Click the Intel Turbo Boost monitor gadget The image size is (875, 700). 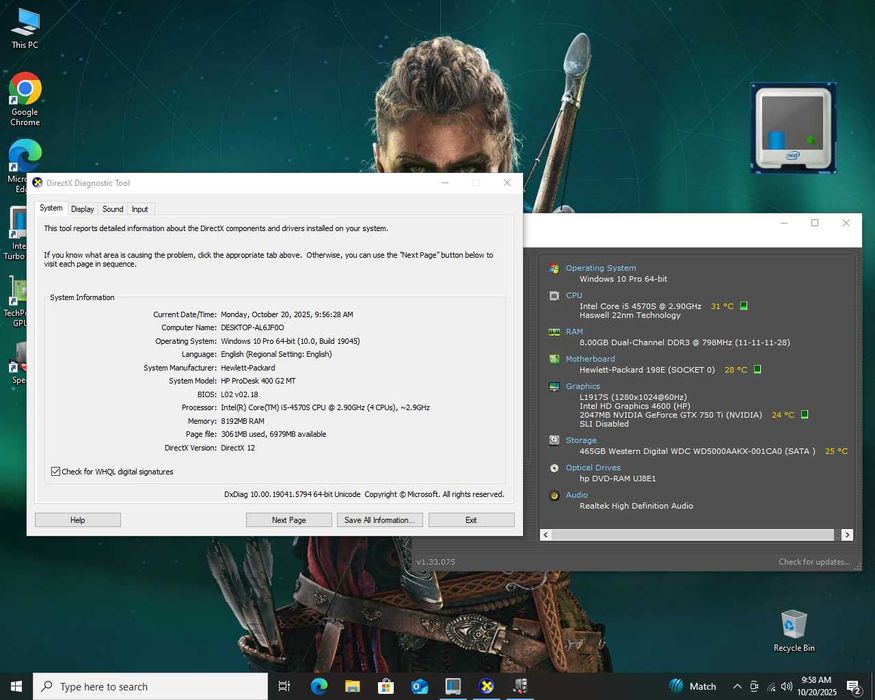pyautogui.click(x=793, y=128)
